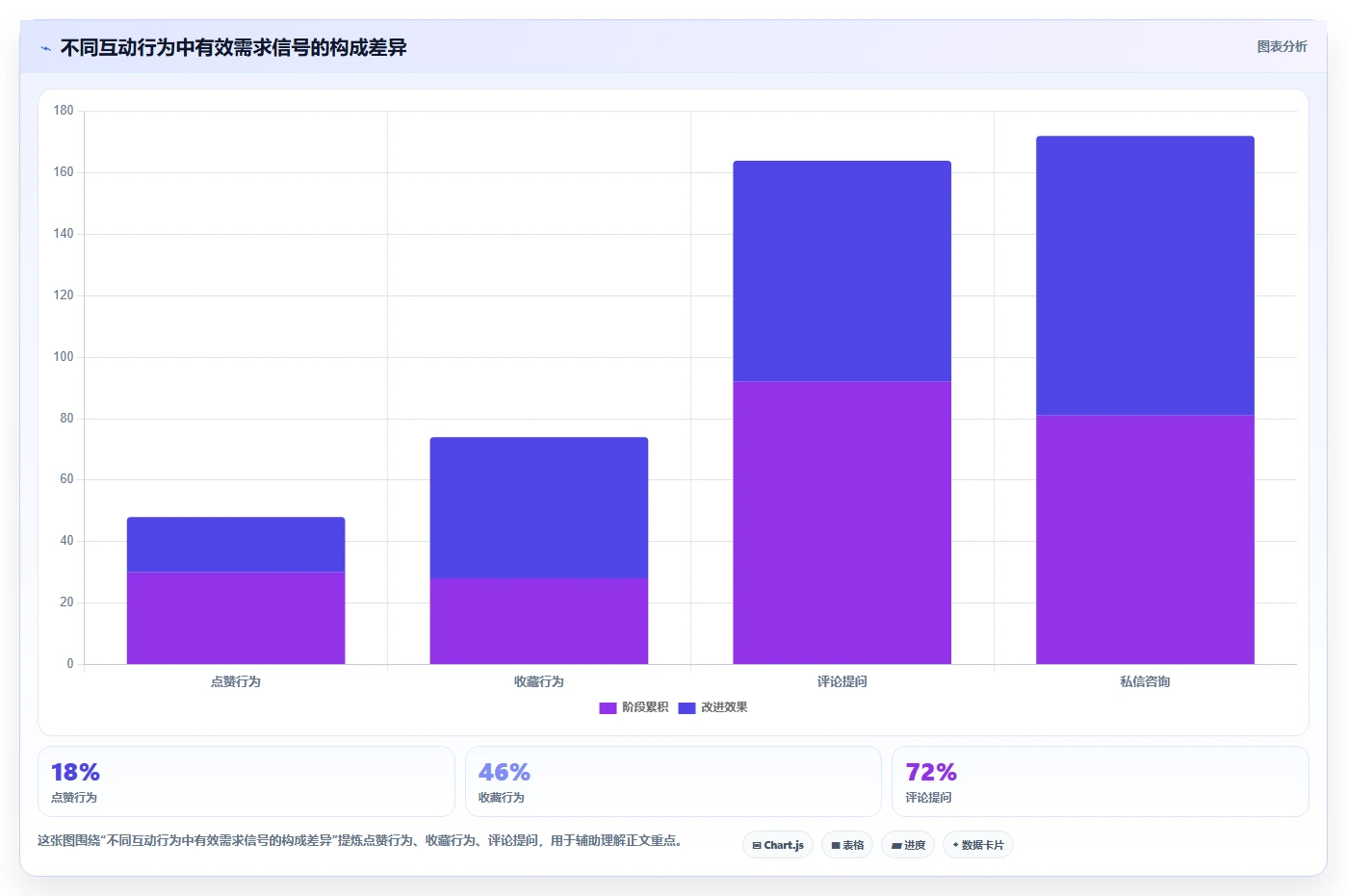The image size is (1347, 896).
Task: Click the 点赞行为 x-axis label
Action: point(236,681)
